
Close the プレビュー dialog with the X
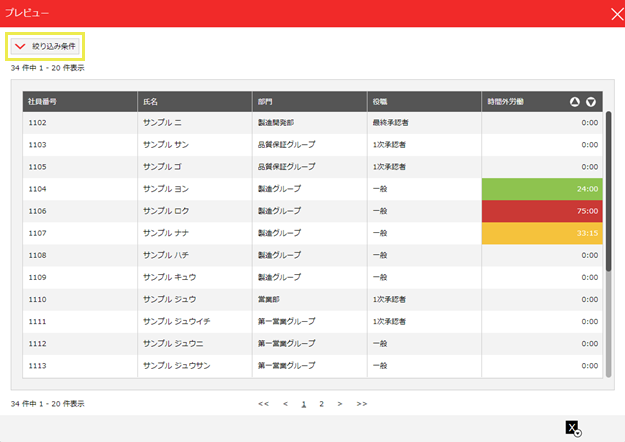point(617,14)
